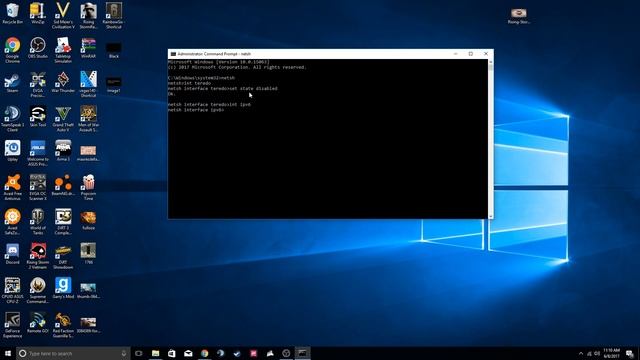Select Red Faction Guerrilla shortcut
640x360 pixels.
point(63,324)
